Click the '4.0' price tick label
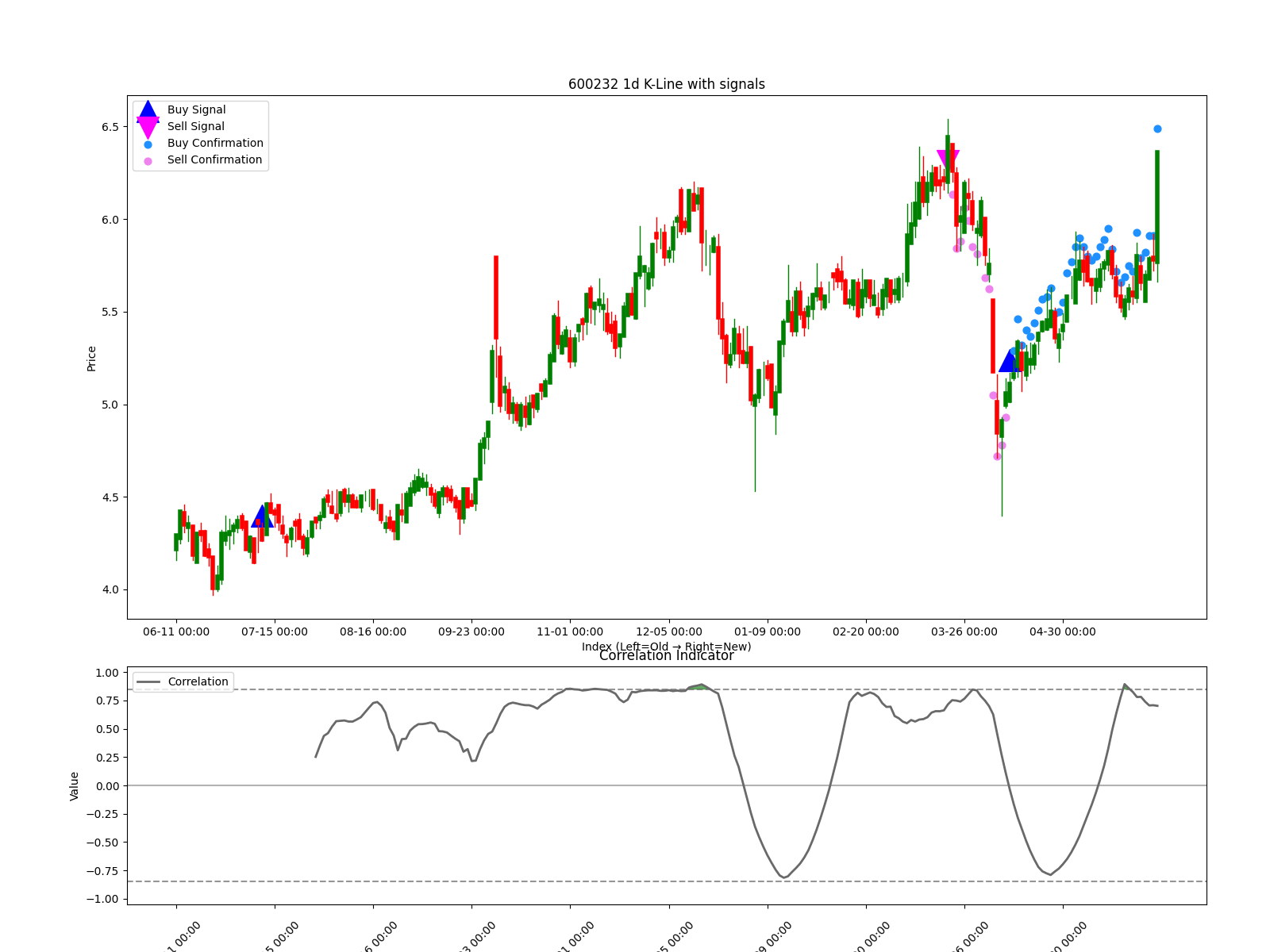Viewport: 1270px width, 952px height. click(x=110, y=590)
